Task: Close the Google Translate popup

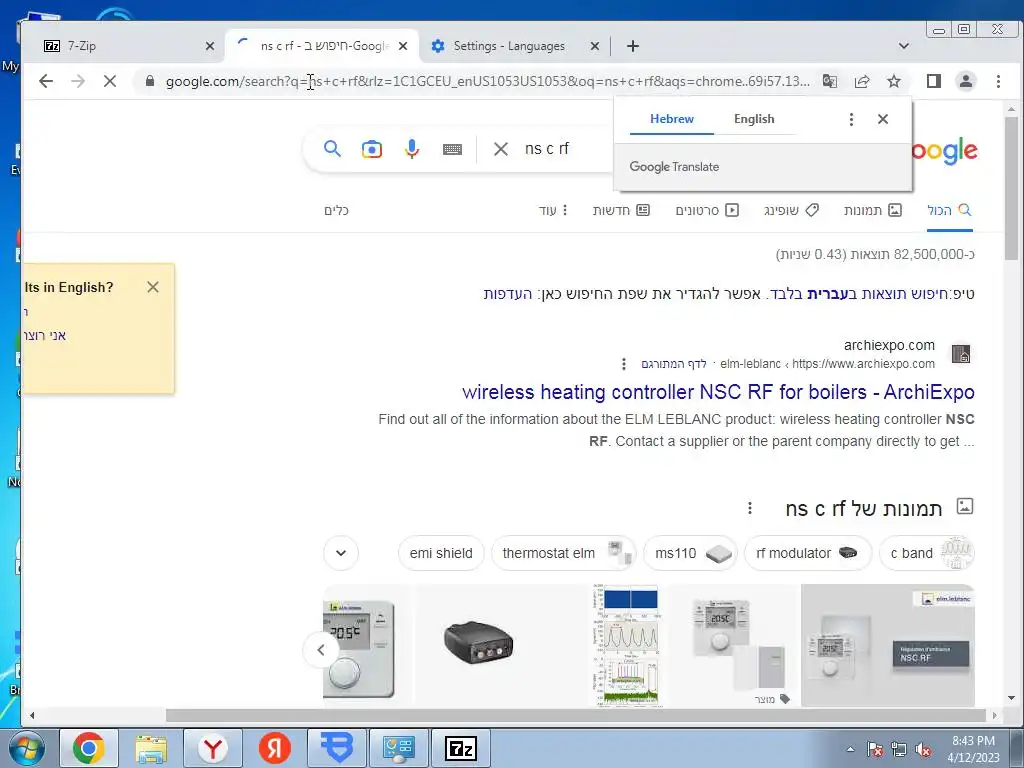Action: [883, 119]
